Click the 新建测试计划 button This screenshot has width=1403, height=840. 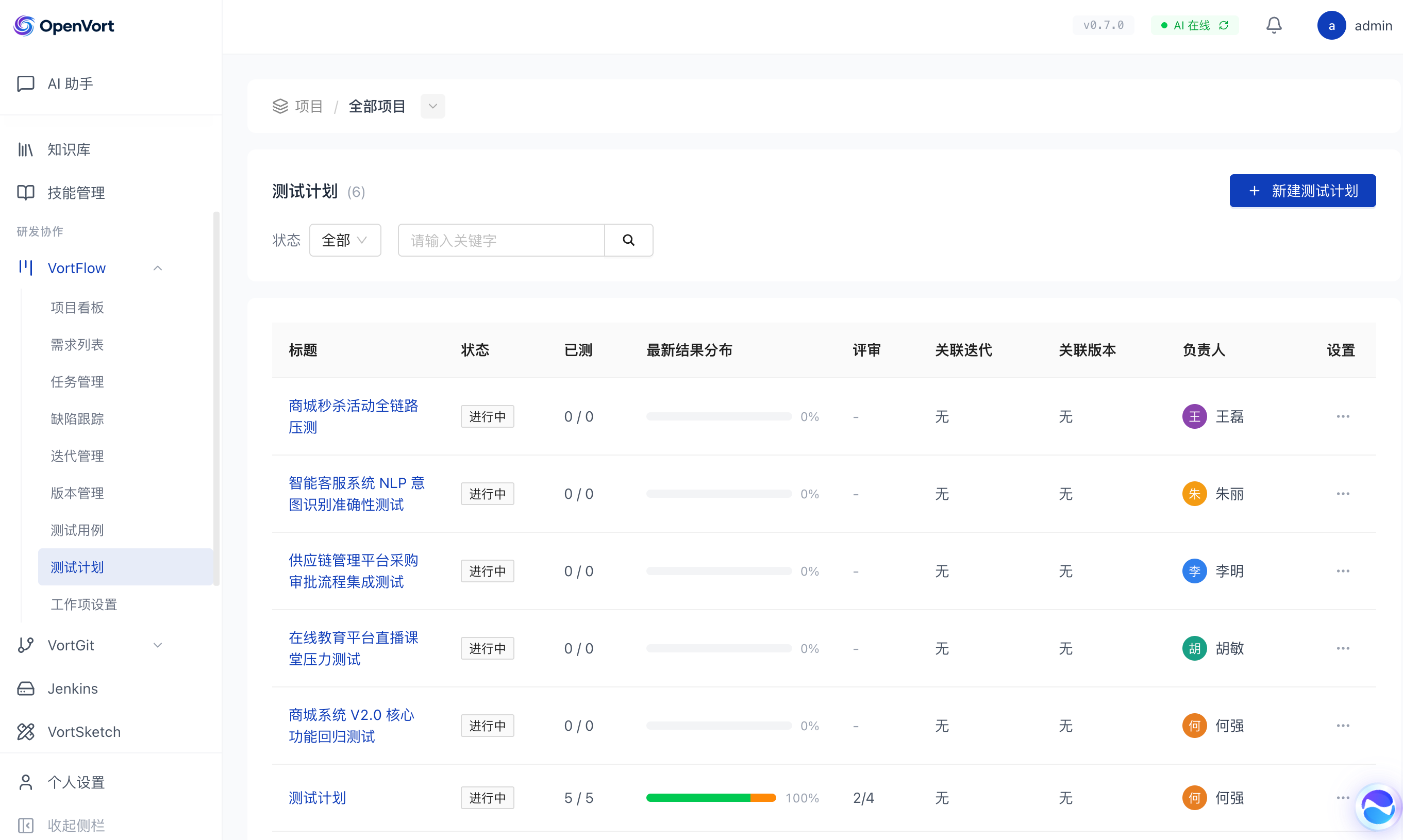tap(1302, 191)
